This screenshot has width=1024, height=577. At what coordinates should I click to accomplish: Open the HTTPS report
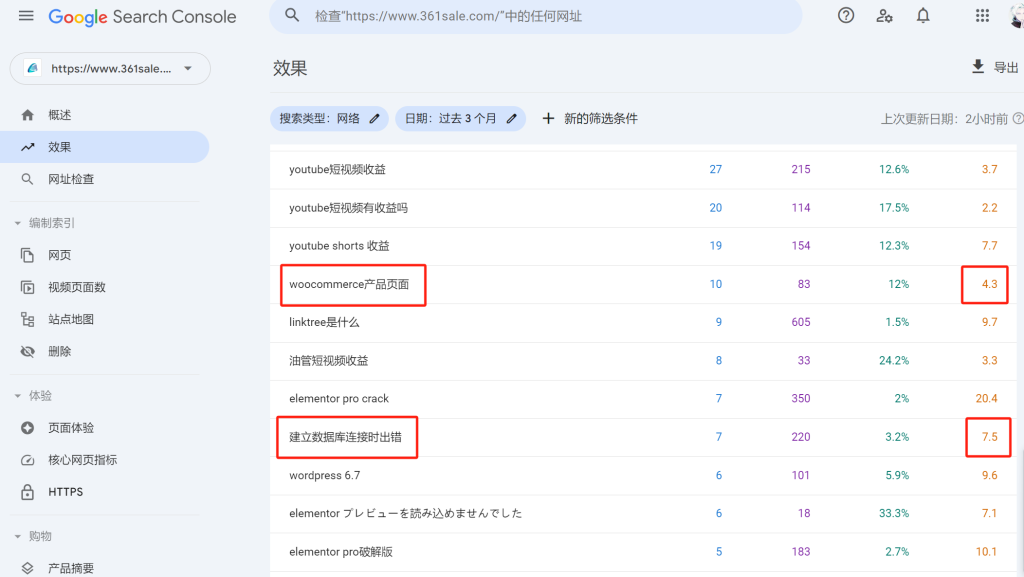pyautogui.click(x=65, y=492)
